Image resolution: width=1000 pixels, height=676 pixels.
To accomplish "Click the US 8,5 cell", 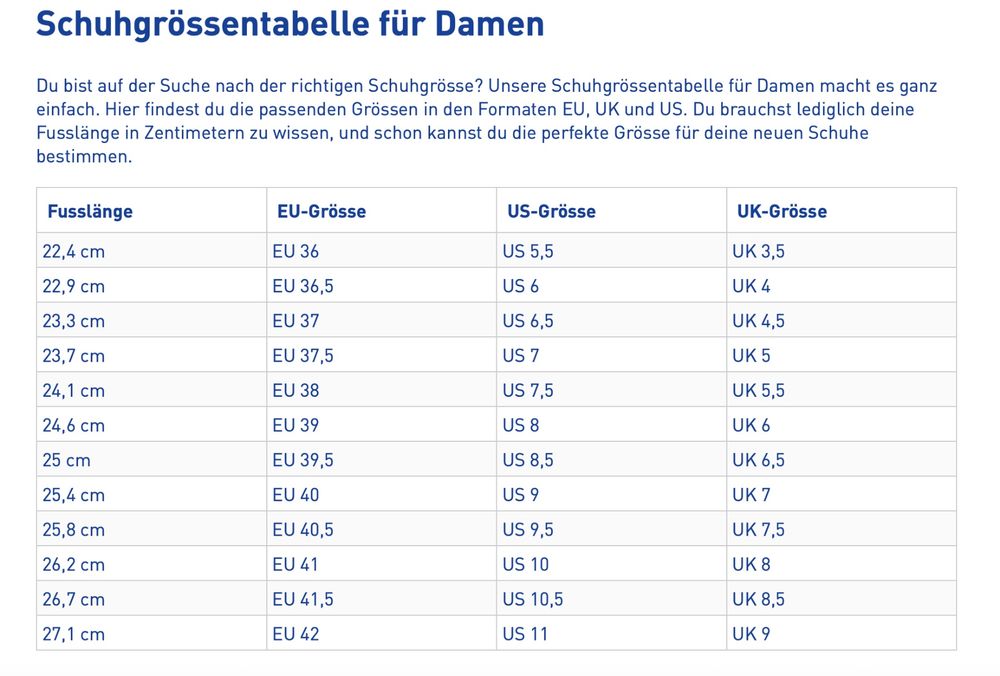I will tap(612, 460).
